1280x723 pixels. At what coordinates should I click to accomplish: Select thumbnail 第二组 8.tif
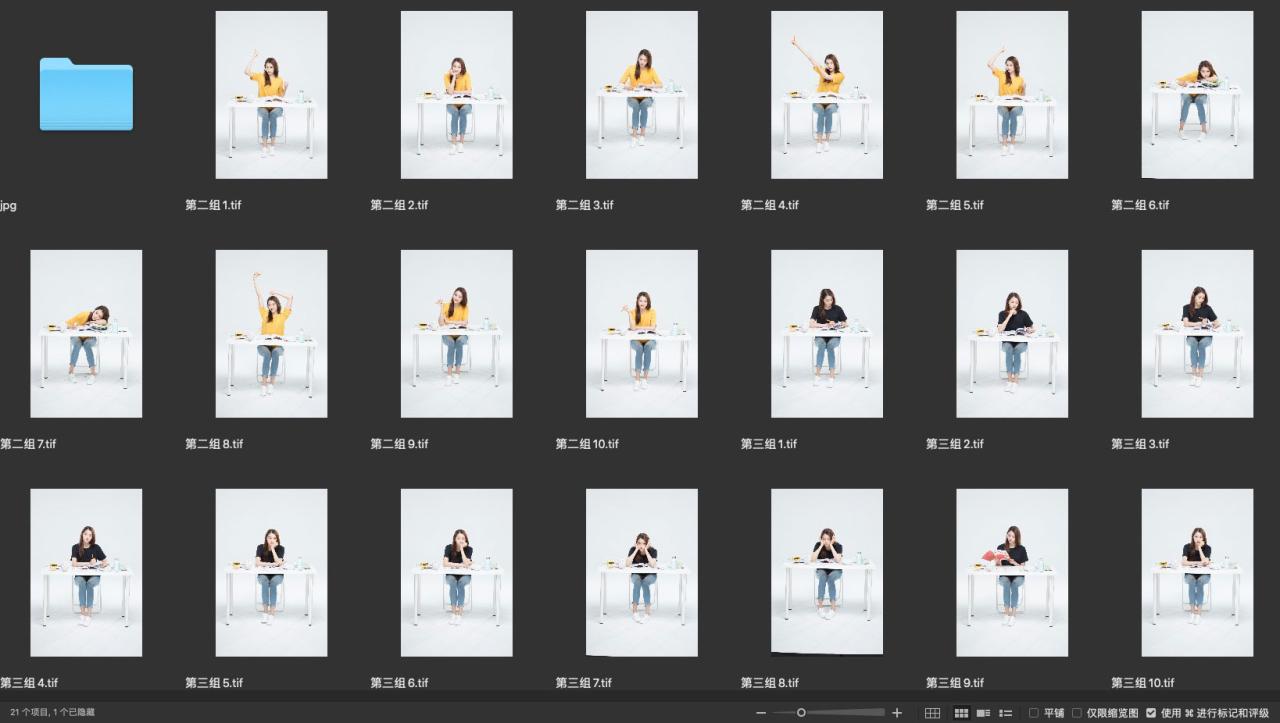click(x=271, y=334)
